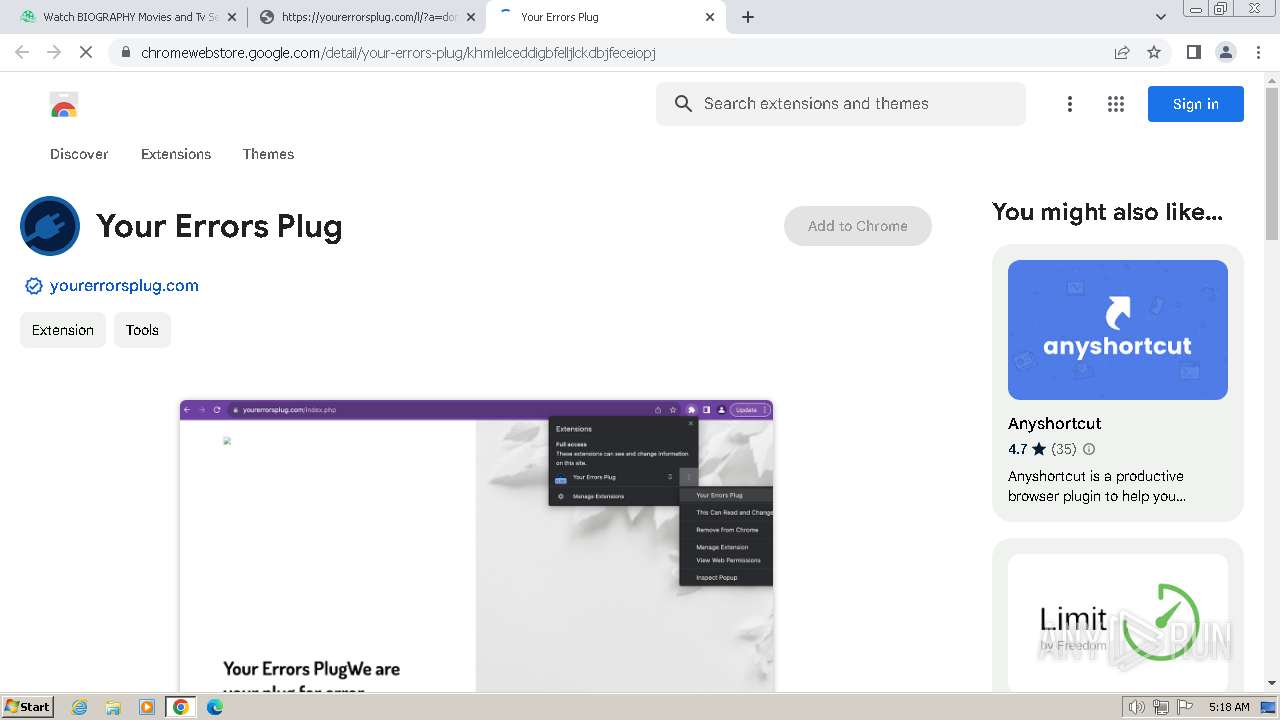Screen dimensions: 1280x720
Task: Click the Chrome Web Store logo
Action: [x=64, y=104]
